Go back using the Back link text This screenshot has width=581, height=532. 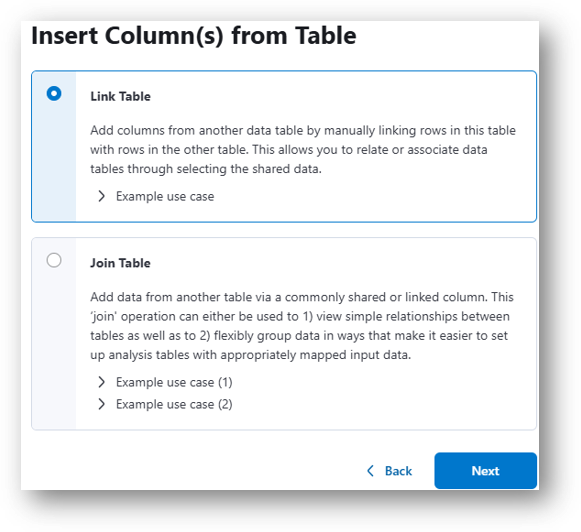point(398,471)
